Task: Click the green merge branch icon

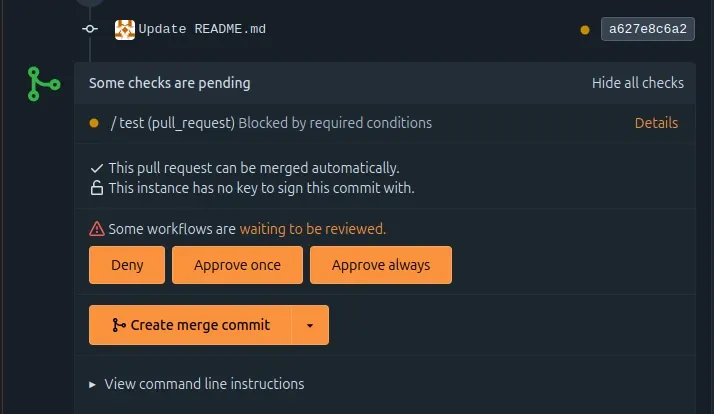Action: pos(43,84)
